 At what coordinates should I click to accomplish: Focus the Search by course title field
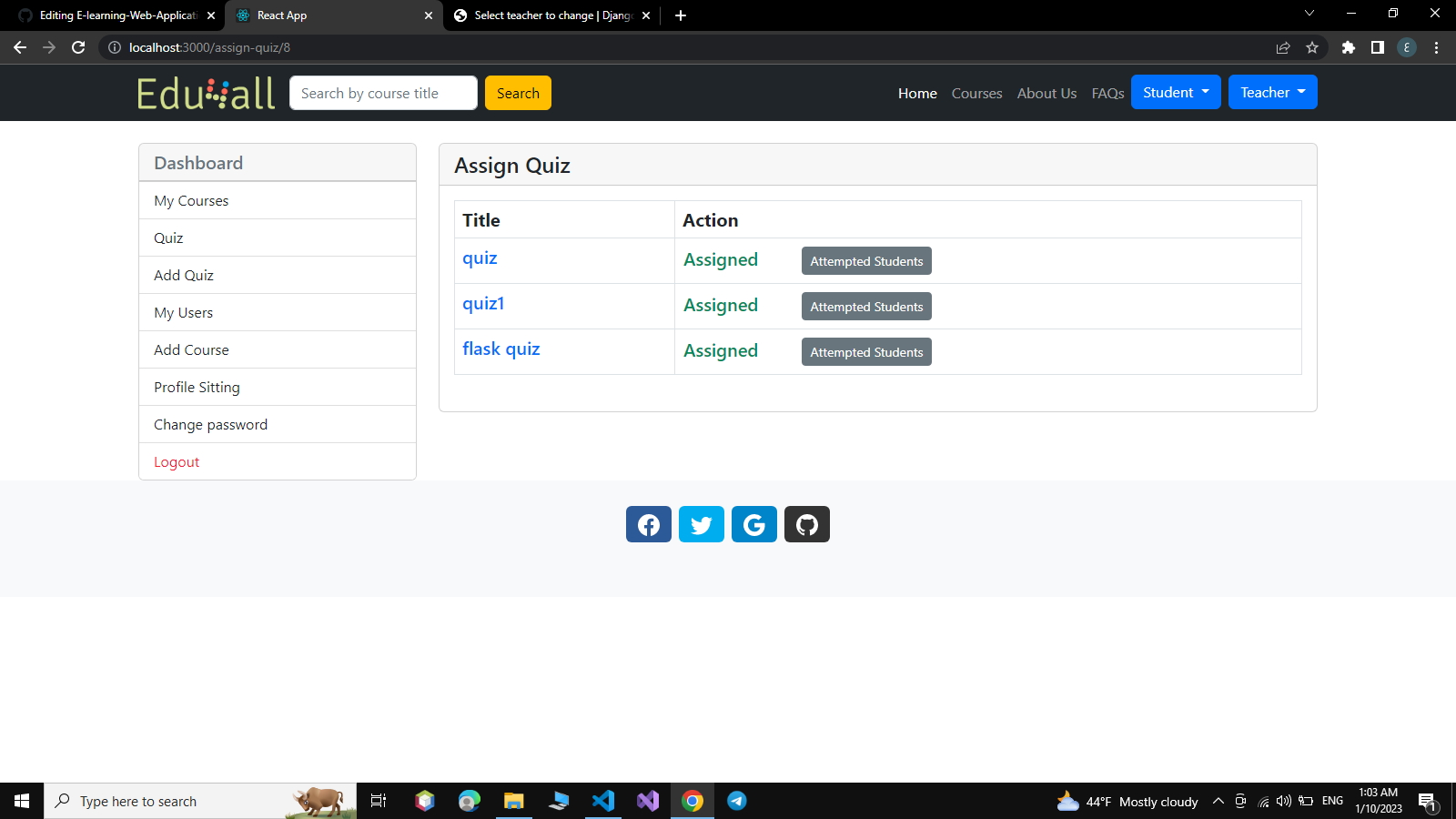point(383,93)
